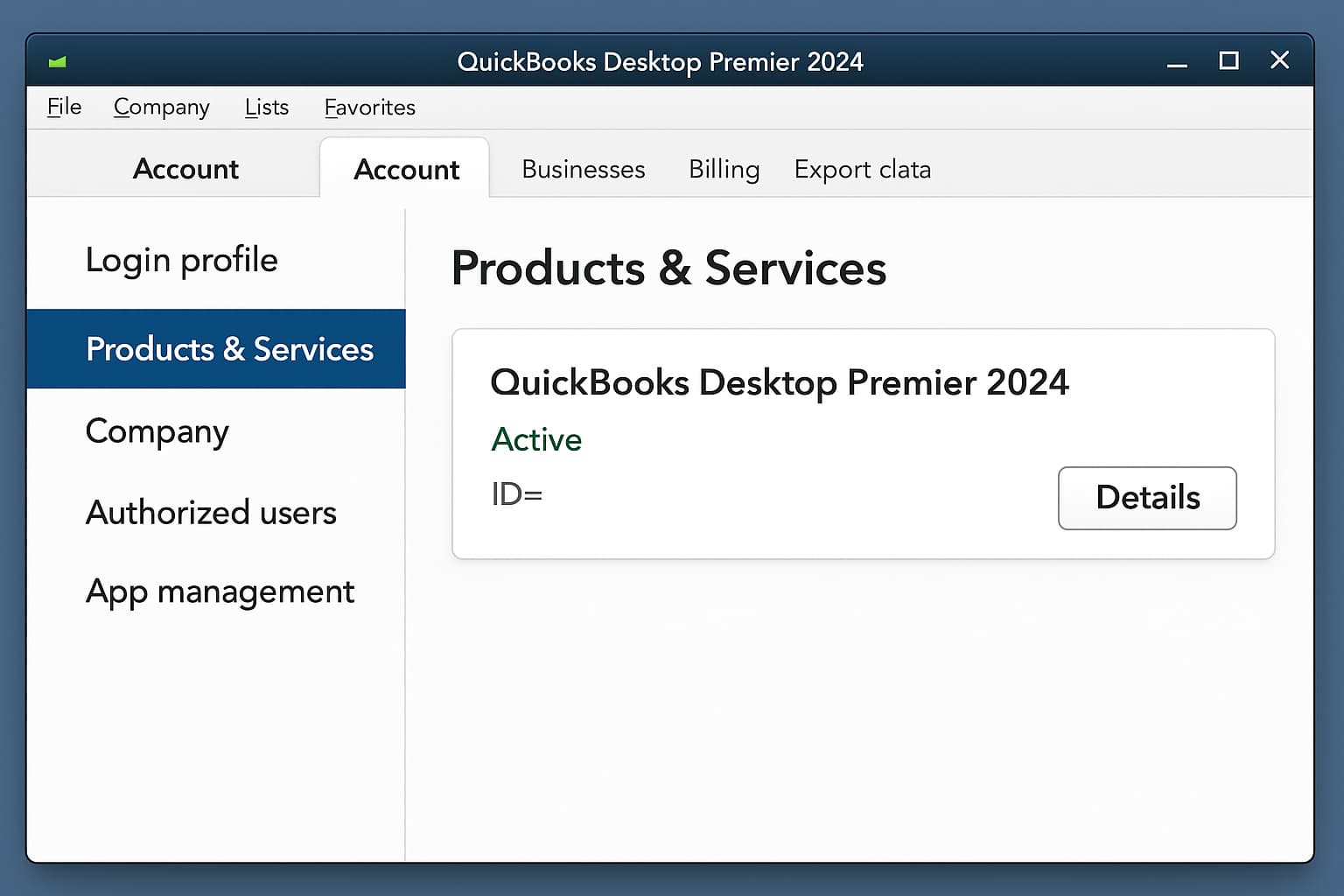This screenshot has height=896, width=1344.
Task: Open the Company menu
Action: [x=162, y=107]
